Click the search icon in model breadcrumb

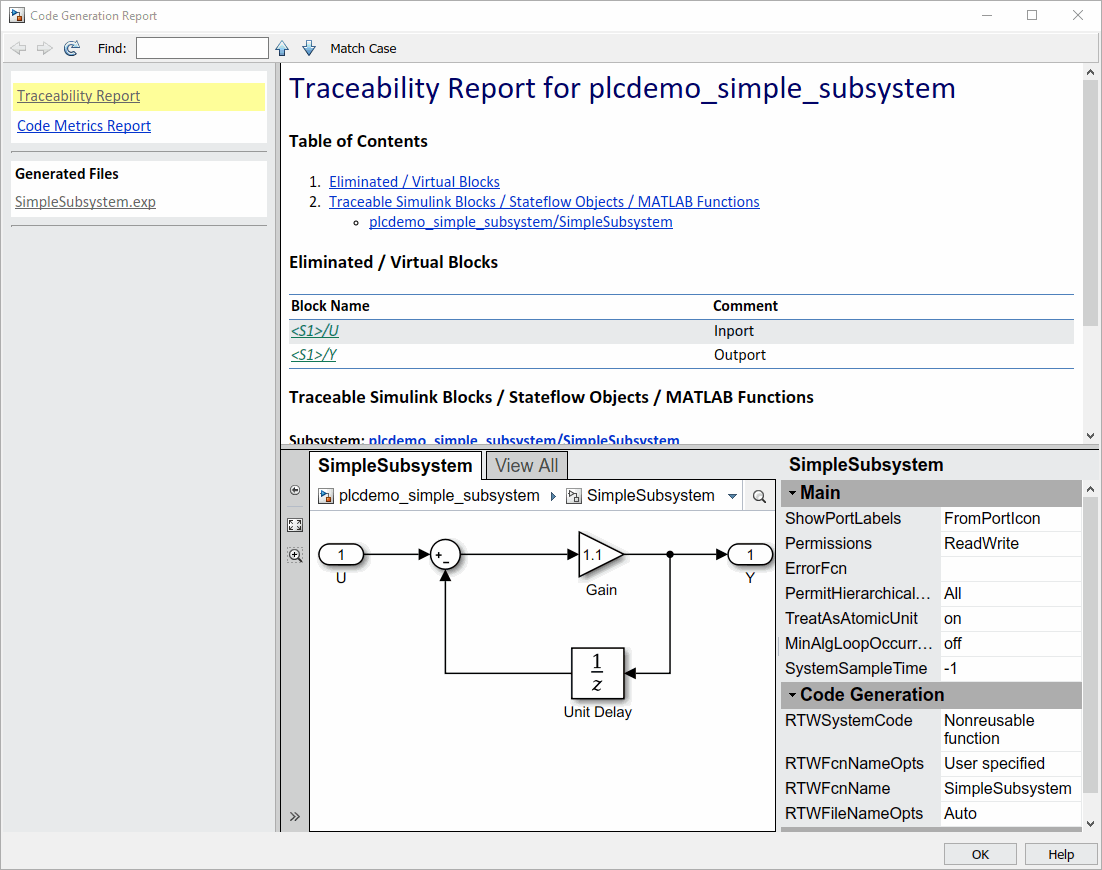pos(759,496)
